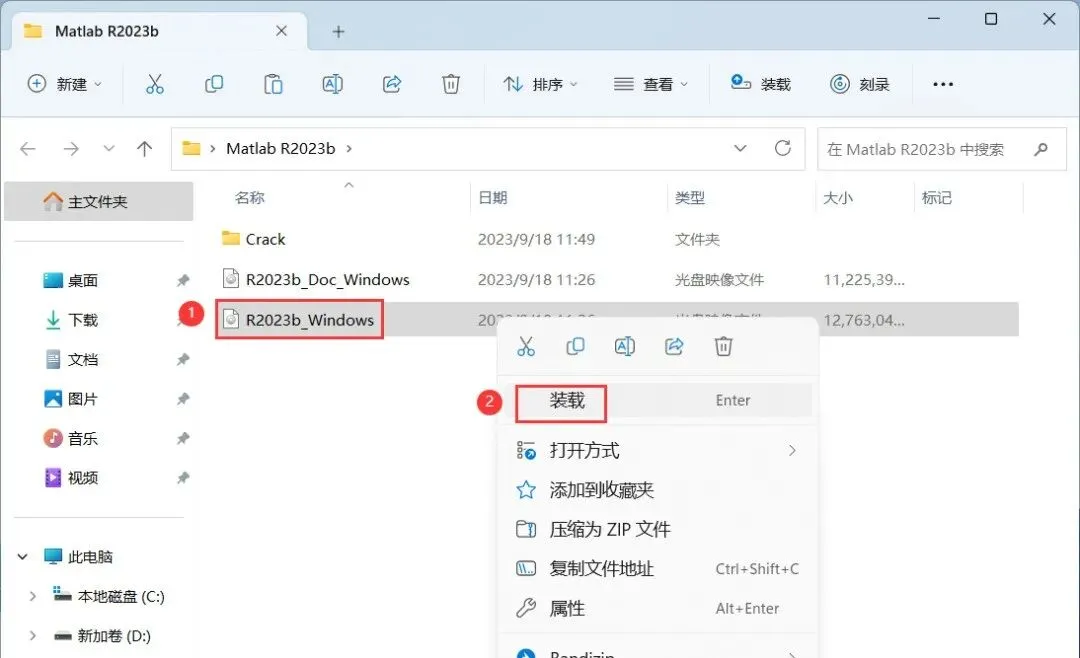The image size is (1080, 658).
Task: Select 新加卷 (D:) drive in sidebar
Action: [114, 636]
